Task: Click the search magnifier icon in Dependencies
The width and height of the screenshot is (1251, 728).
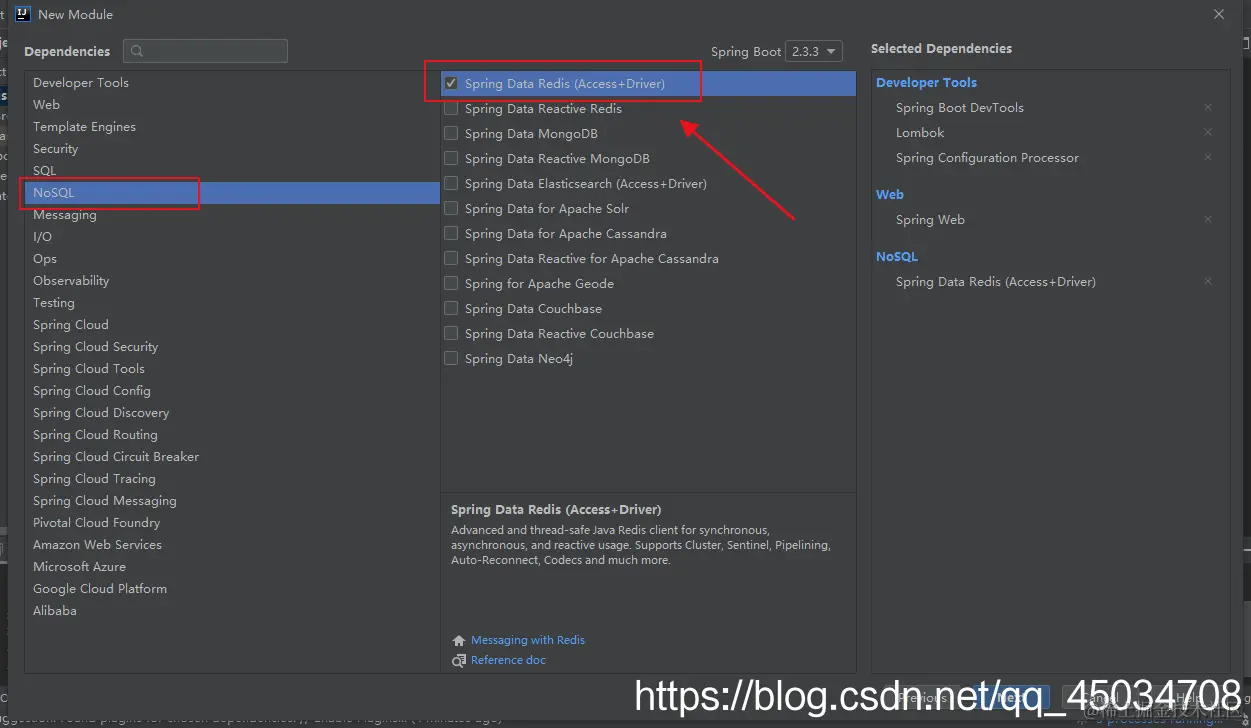Action: click(137, 51)
